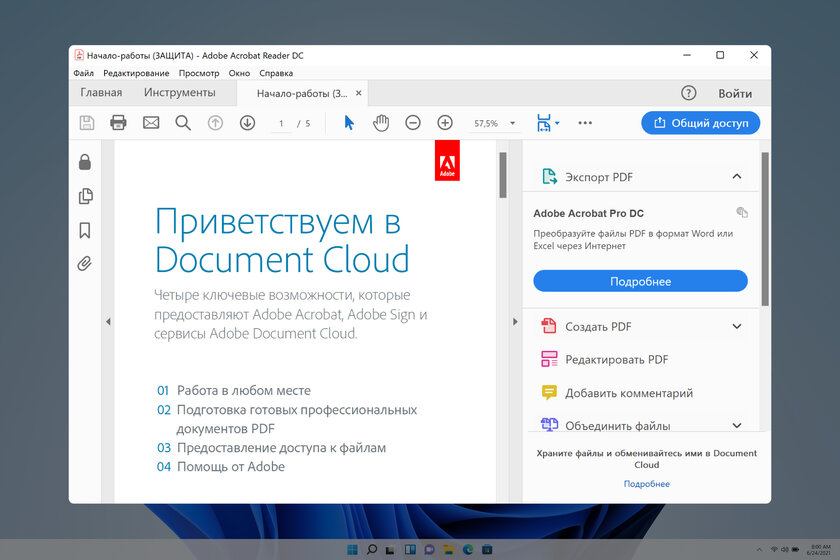The image size is (840, 560).
Task: Open the Справка menu
Action: (276, 73)
